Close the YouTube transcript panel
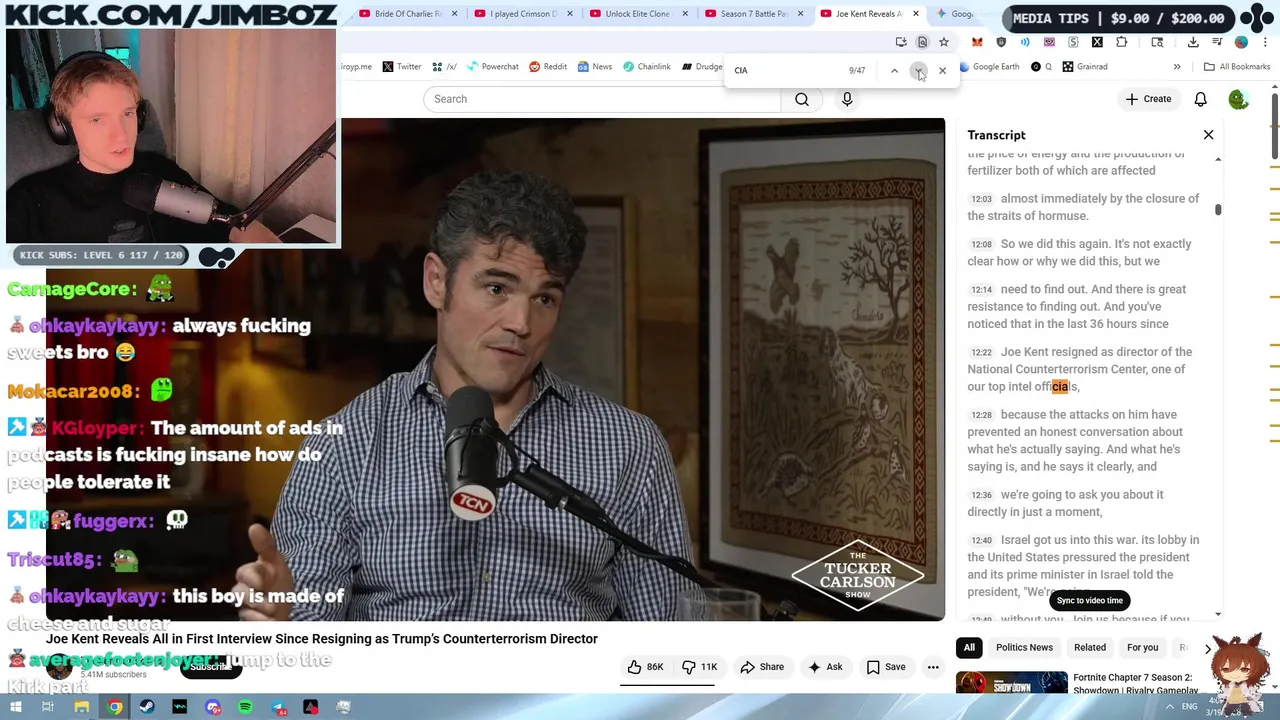Viewport: 1280px width, 720px height. point(1208,134)
